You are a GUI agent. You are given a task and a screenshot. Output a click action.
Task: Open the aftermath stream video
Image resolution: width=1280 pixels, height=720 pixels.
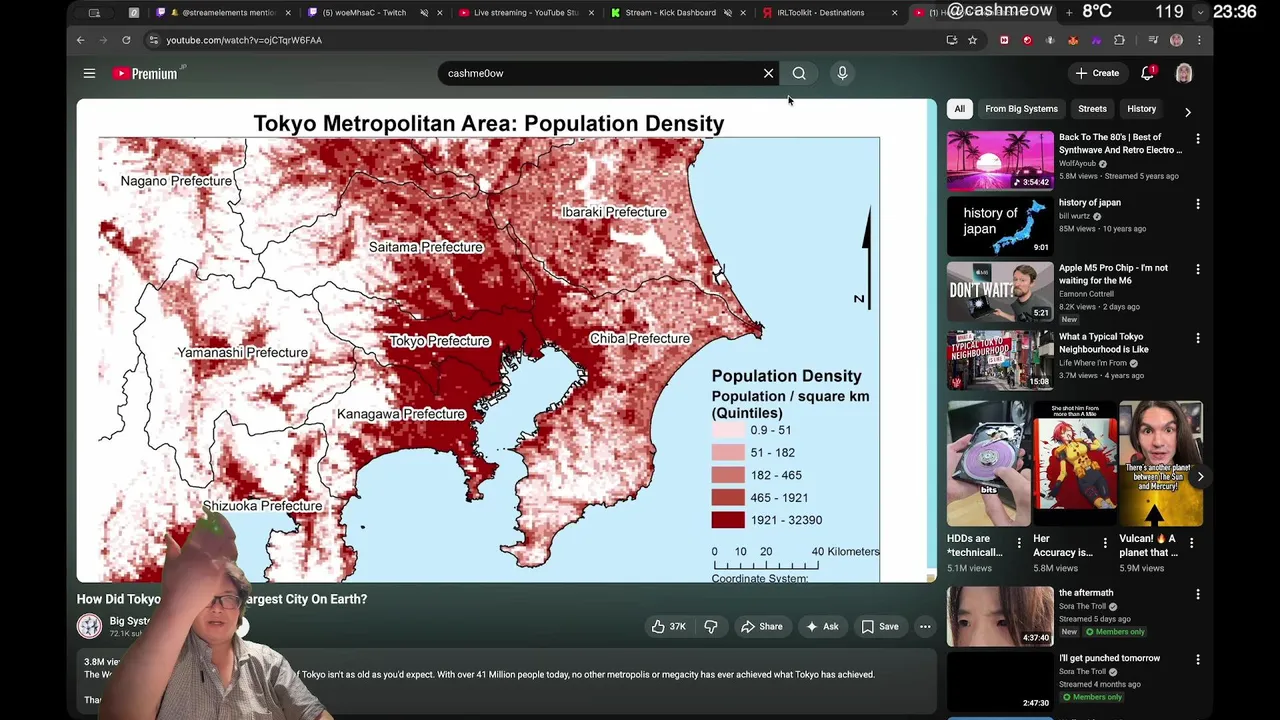tap(1000, 616)
